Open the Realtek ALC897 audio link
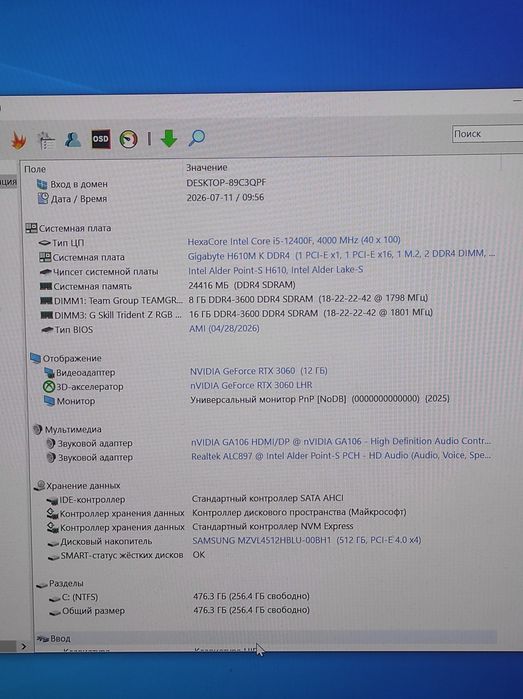 [x=341, y=456]
